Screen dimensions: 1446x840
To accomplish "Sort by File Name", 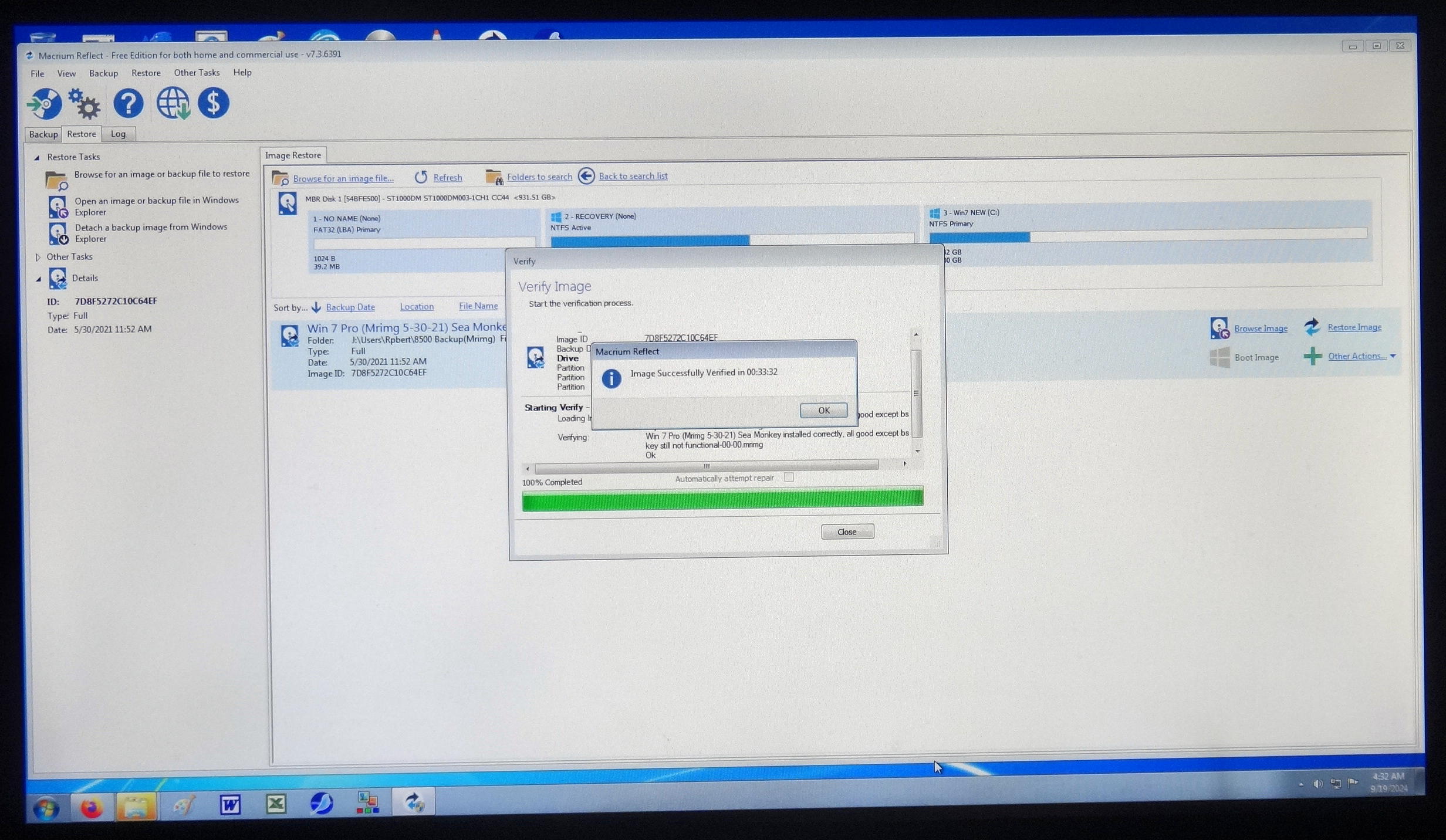I will [478, 306].
